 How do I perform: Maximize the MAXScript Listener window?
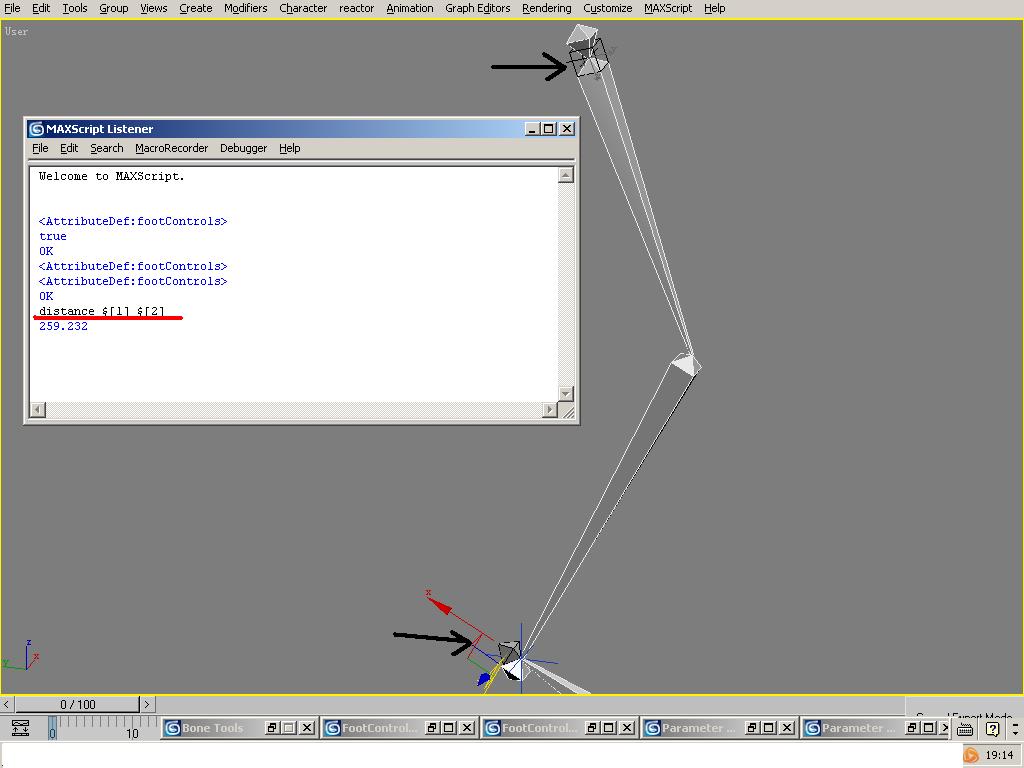(x=549, y=129)
